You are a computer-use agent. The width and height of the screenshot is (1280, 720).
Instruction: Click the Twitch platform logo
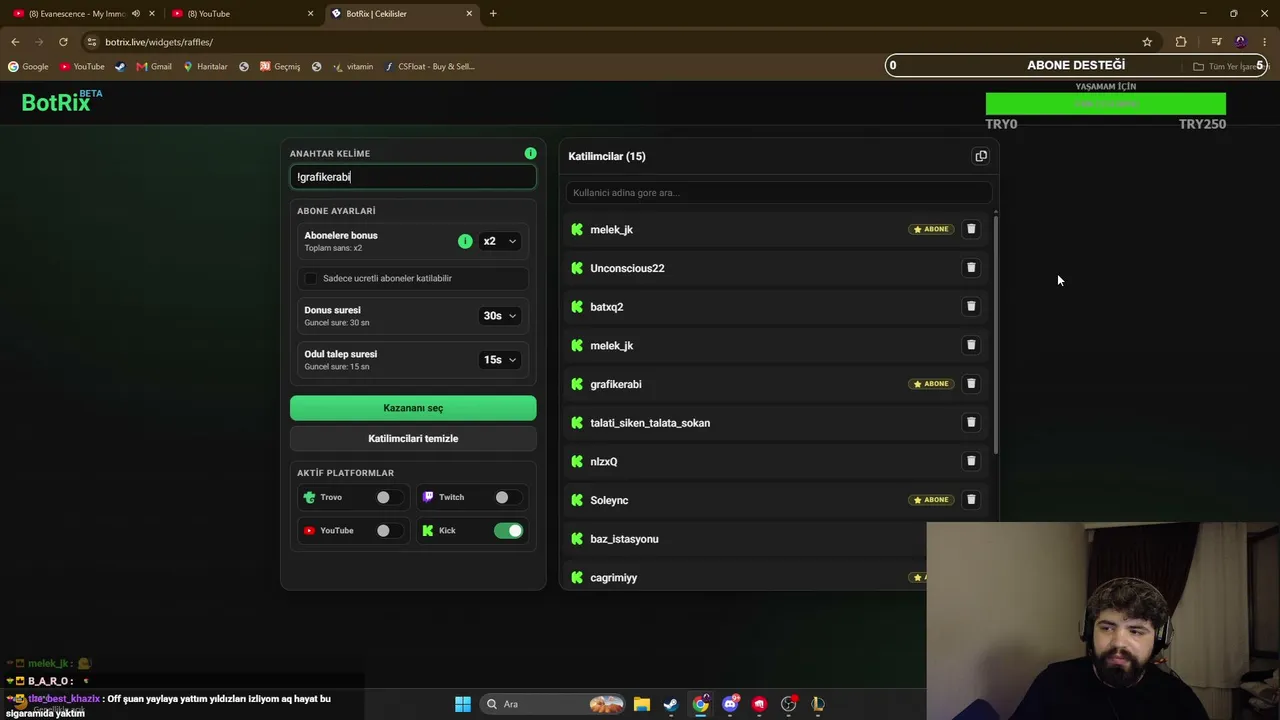428,497
